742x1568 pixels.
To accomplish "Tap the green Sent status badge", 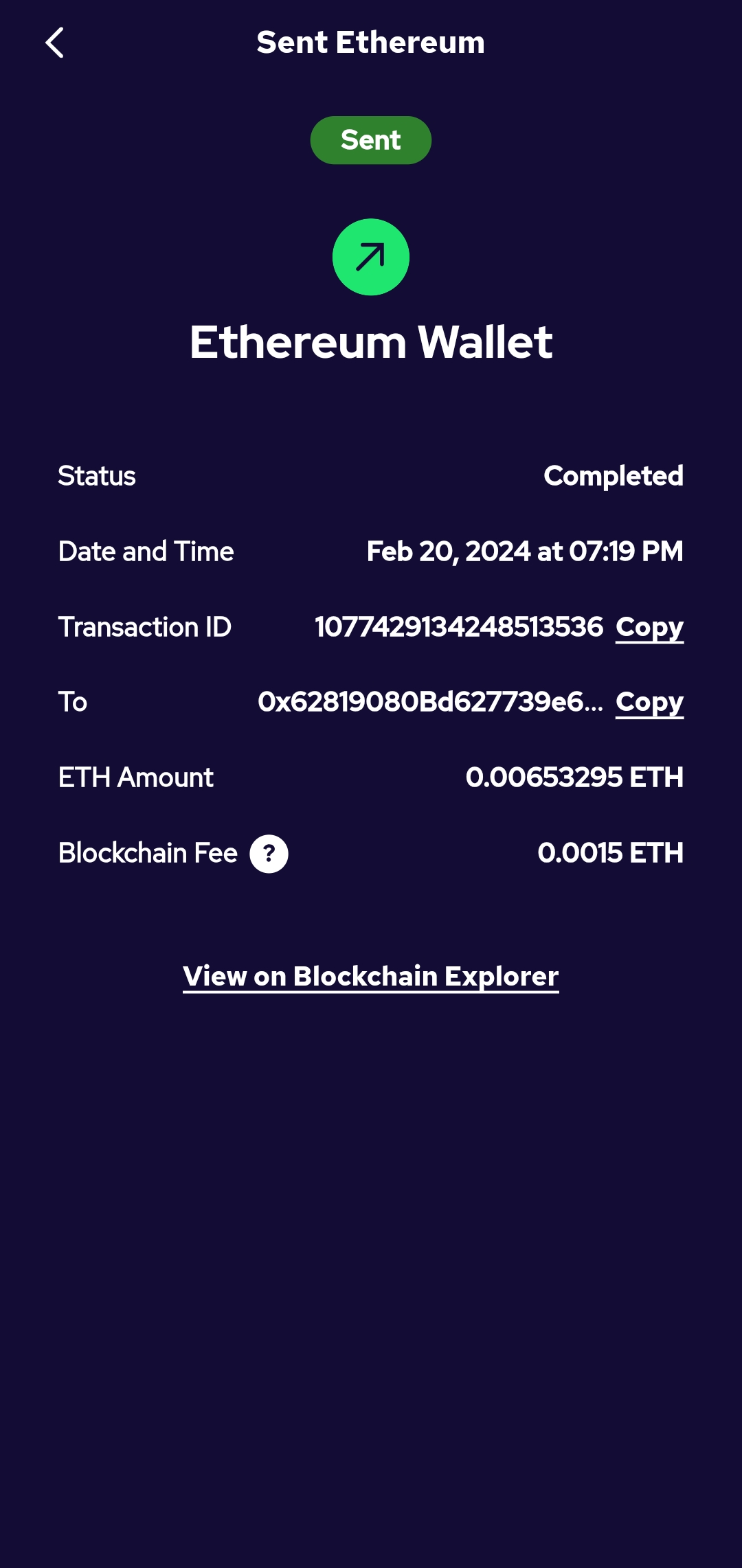I will pos(371,140).
